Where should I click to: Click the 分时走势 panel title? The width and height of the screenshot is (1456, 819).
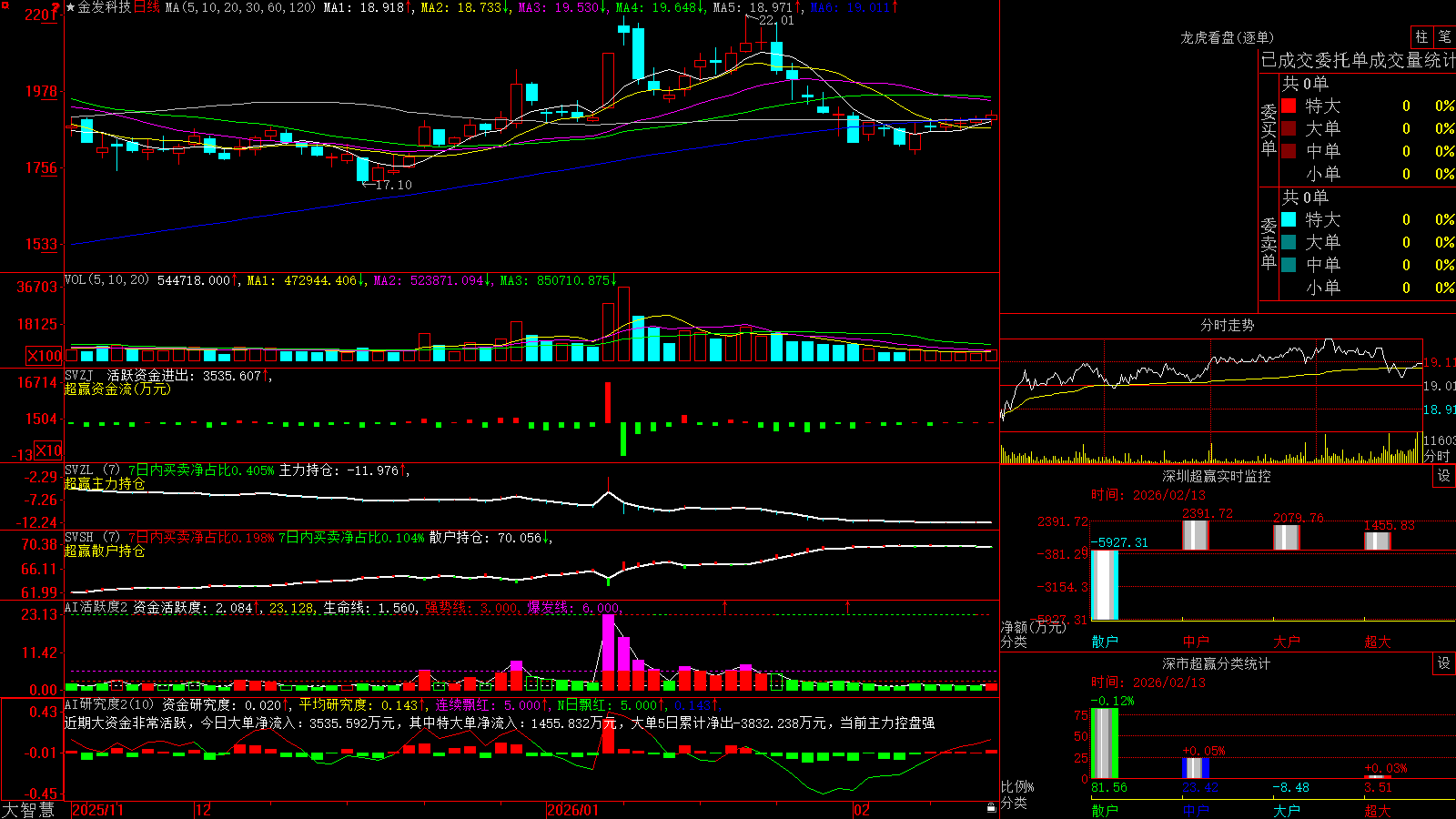(x=1227, y=325)
